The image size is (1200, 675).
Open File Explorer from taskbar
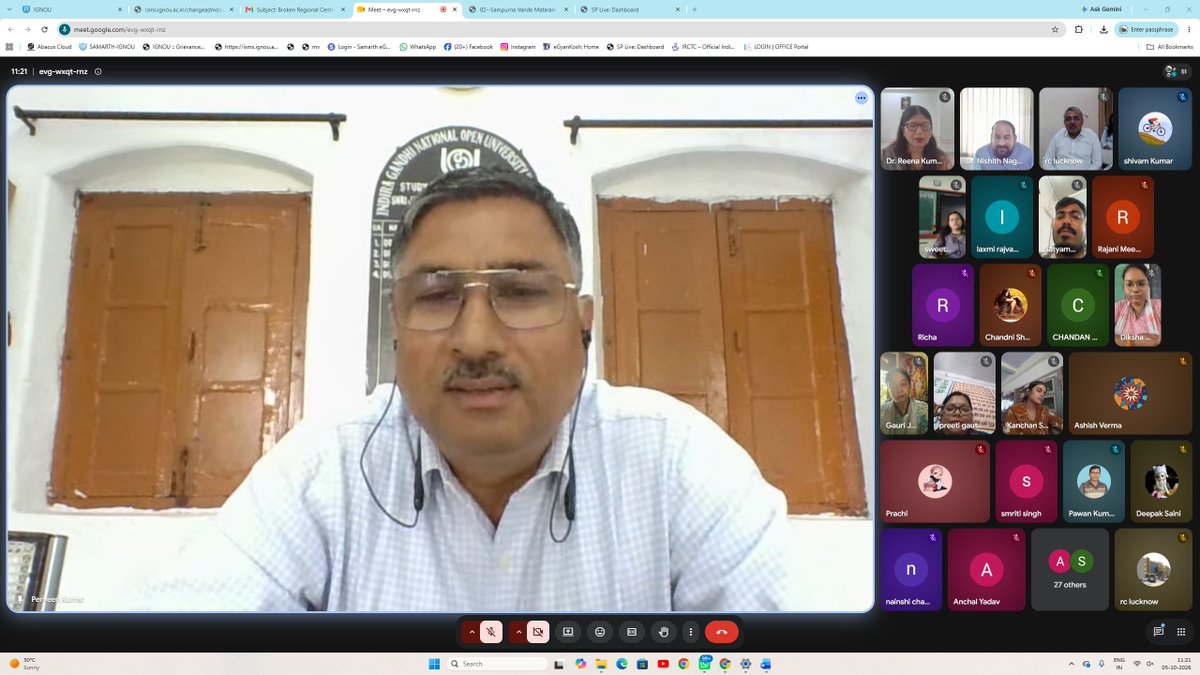(x=601, y=664)
